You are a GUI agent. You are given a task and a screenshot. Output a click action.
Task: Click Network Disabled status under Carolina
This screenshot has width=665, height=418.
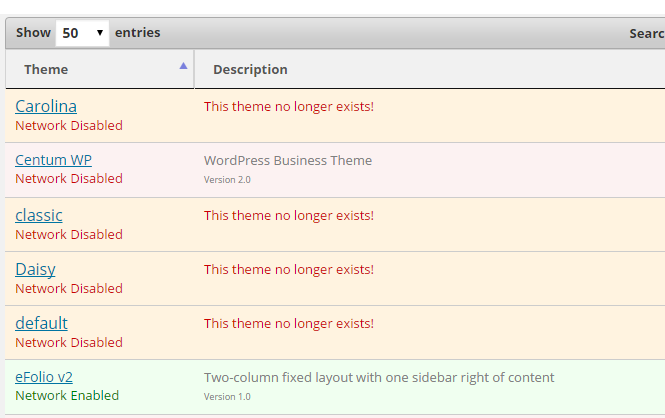coord(69,126)
